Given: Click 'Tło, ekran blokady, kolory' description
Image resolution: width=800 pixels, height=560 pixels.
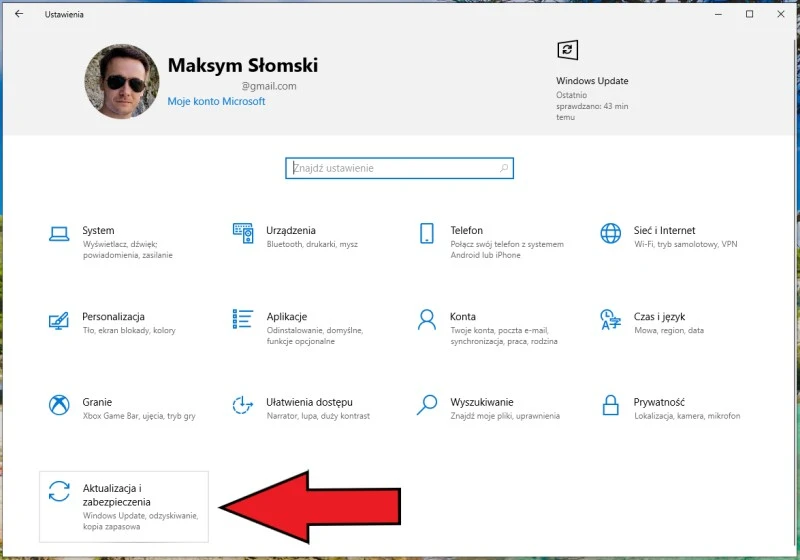Looking at the screenshot, I should [129, 330].
